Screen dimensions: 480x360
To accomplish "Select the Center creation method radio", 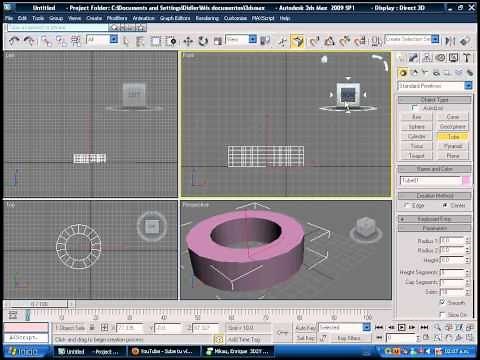I will point(445,205).
